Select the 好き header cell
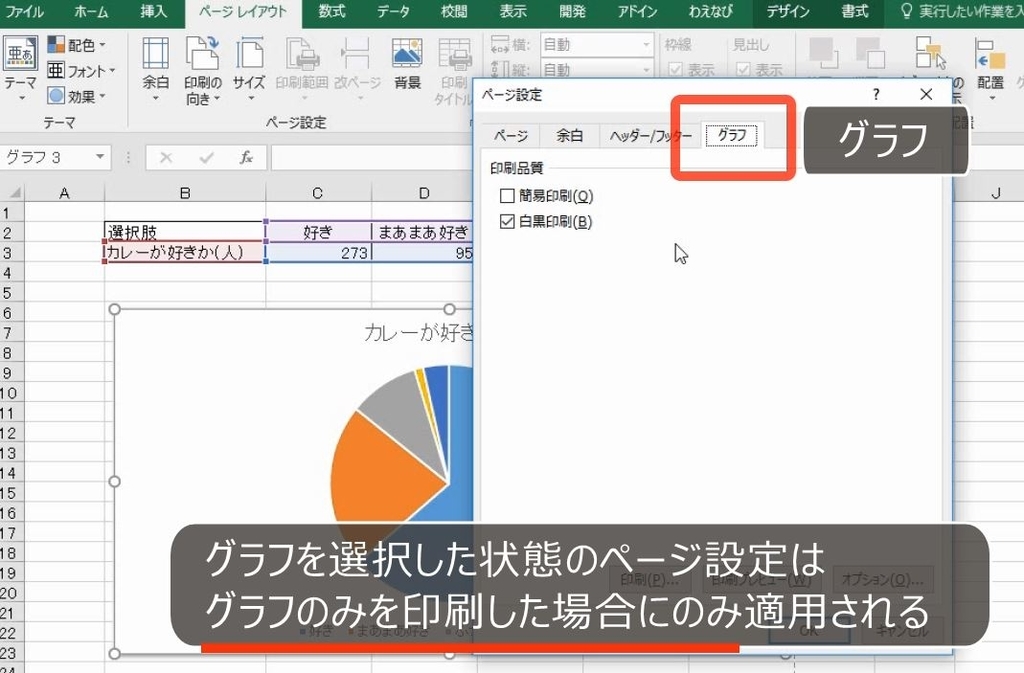This screenshot has height=673, width=1024. 318,232
